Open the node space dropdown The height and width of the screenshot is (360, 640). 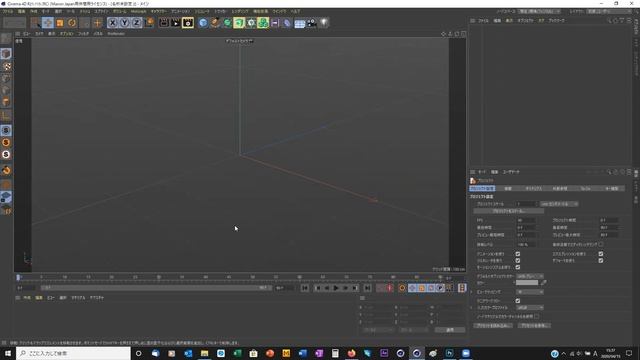click(x=539, y=11)
